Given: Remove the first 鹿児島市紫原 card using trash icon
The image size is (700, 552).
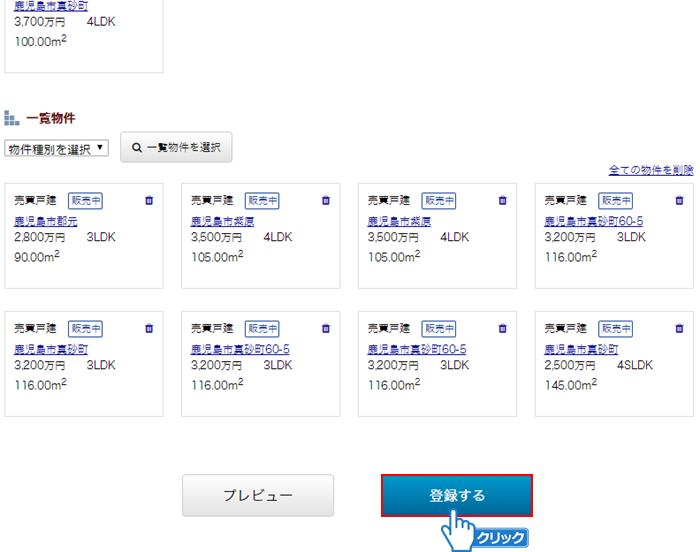Looking at the screenshot, I should click(326, 200).
